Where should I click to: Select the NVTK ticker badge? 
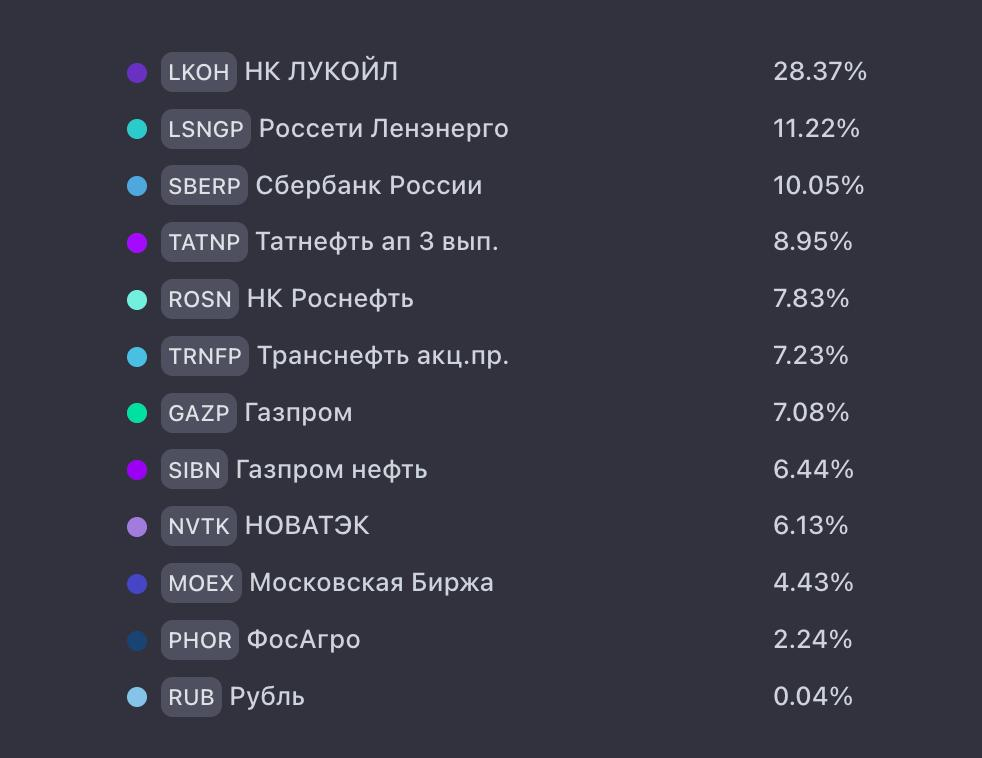pyautogui.click(x=199, y=526)
